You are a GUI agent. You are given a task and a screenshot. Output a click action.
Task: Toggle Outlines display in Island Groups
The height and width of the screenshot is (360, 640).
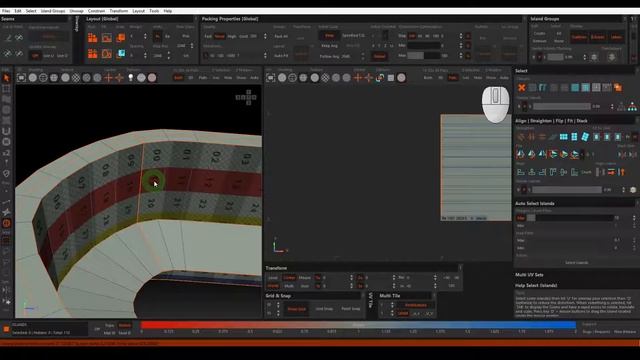tap(579, 37)
